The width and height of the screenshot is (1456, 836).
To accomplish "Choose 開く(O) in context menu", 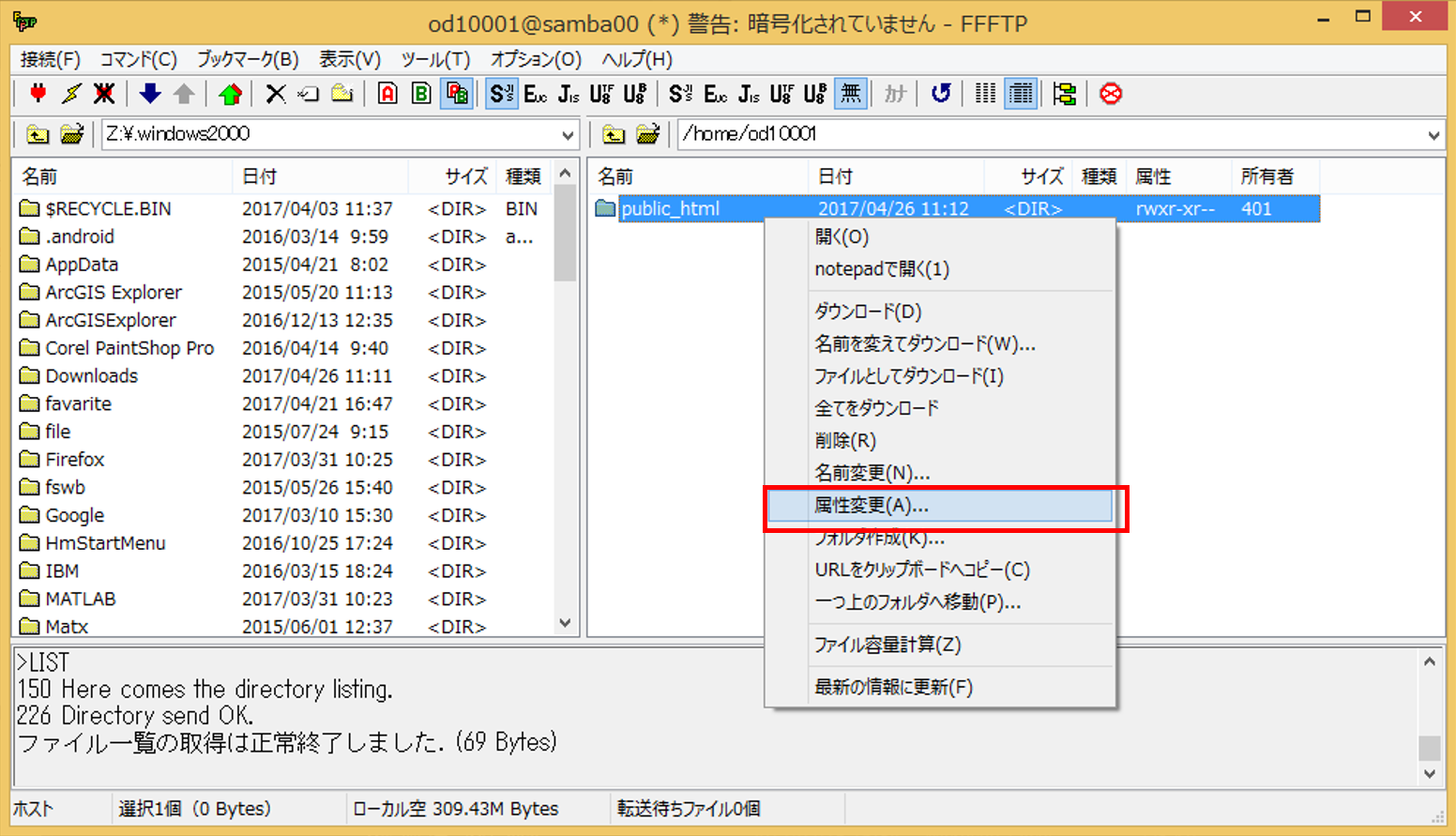I will (x=940, y=237).
